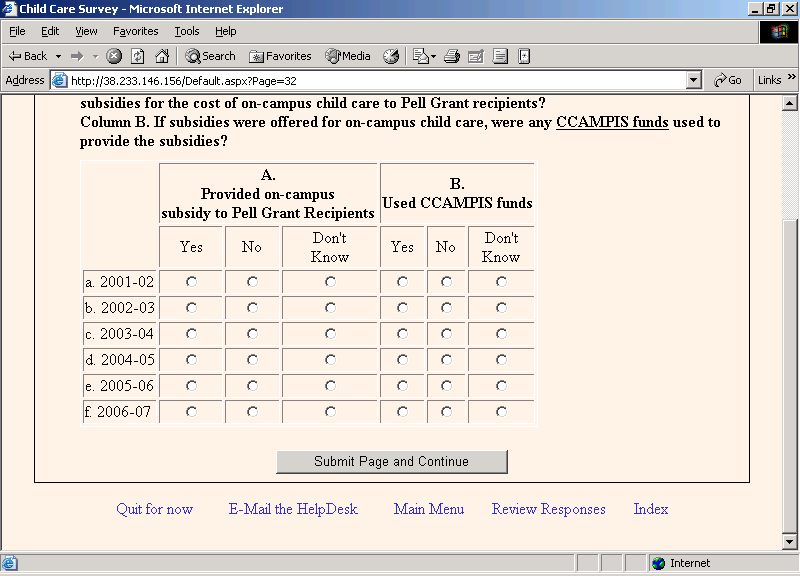Open the Edit menu

(50, 32)
